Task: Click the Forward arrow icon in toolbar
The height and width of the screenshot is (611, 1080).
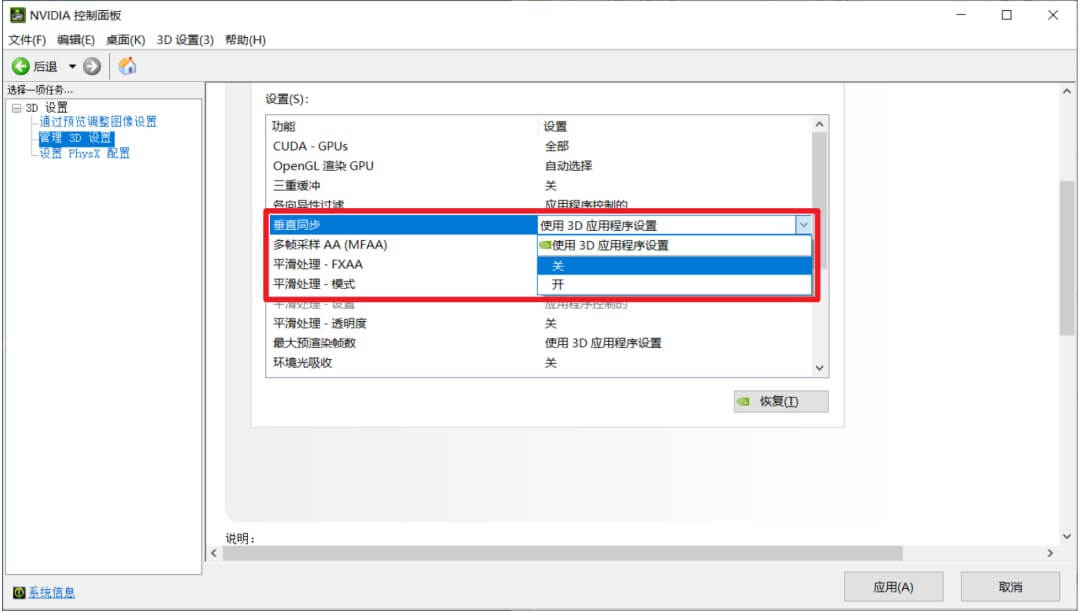Action: [92, 66]
